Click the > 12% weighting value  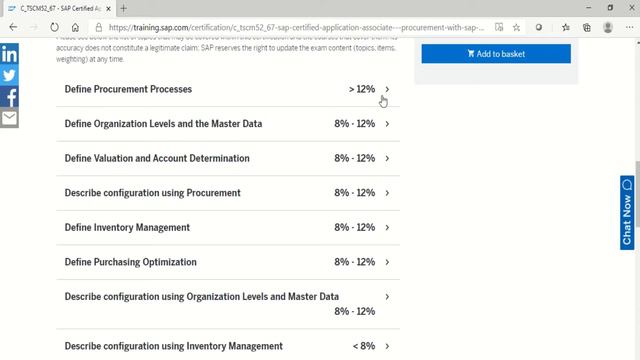point(362,89)
